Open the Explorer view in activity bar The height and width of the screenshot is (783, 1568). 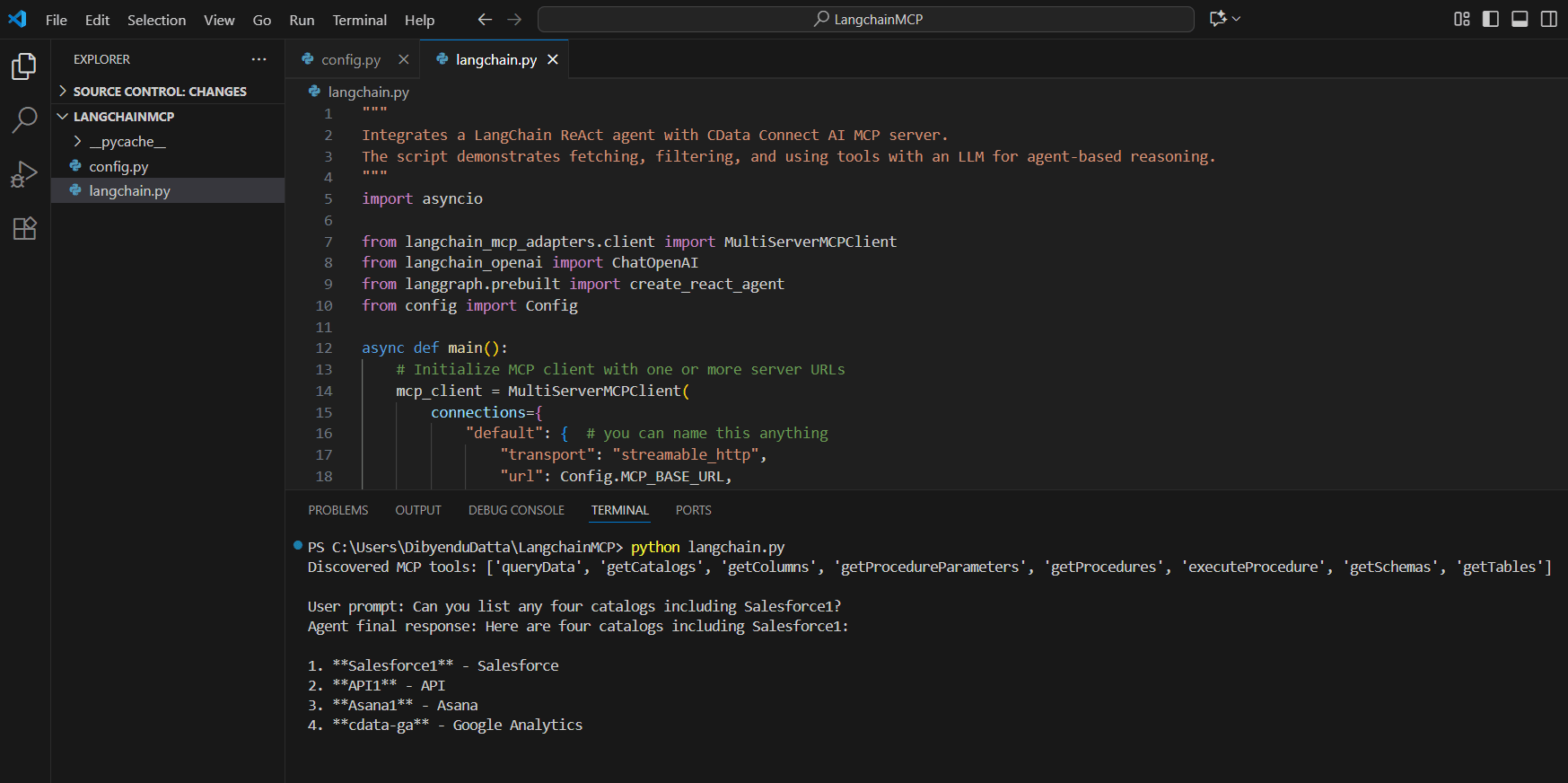click(x=24, y=66)
